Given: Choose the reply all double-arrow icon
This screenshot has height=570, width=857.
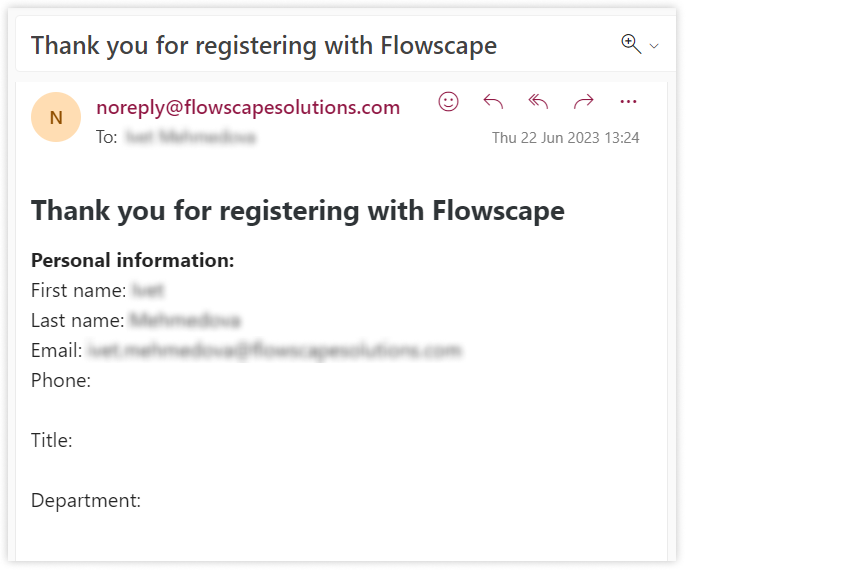Looking at the screenshot, I should pyautogui.click(x=538, y=102).
